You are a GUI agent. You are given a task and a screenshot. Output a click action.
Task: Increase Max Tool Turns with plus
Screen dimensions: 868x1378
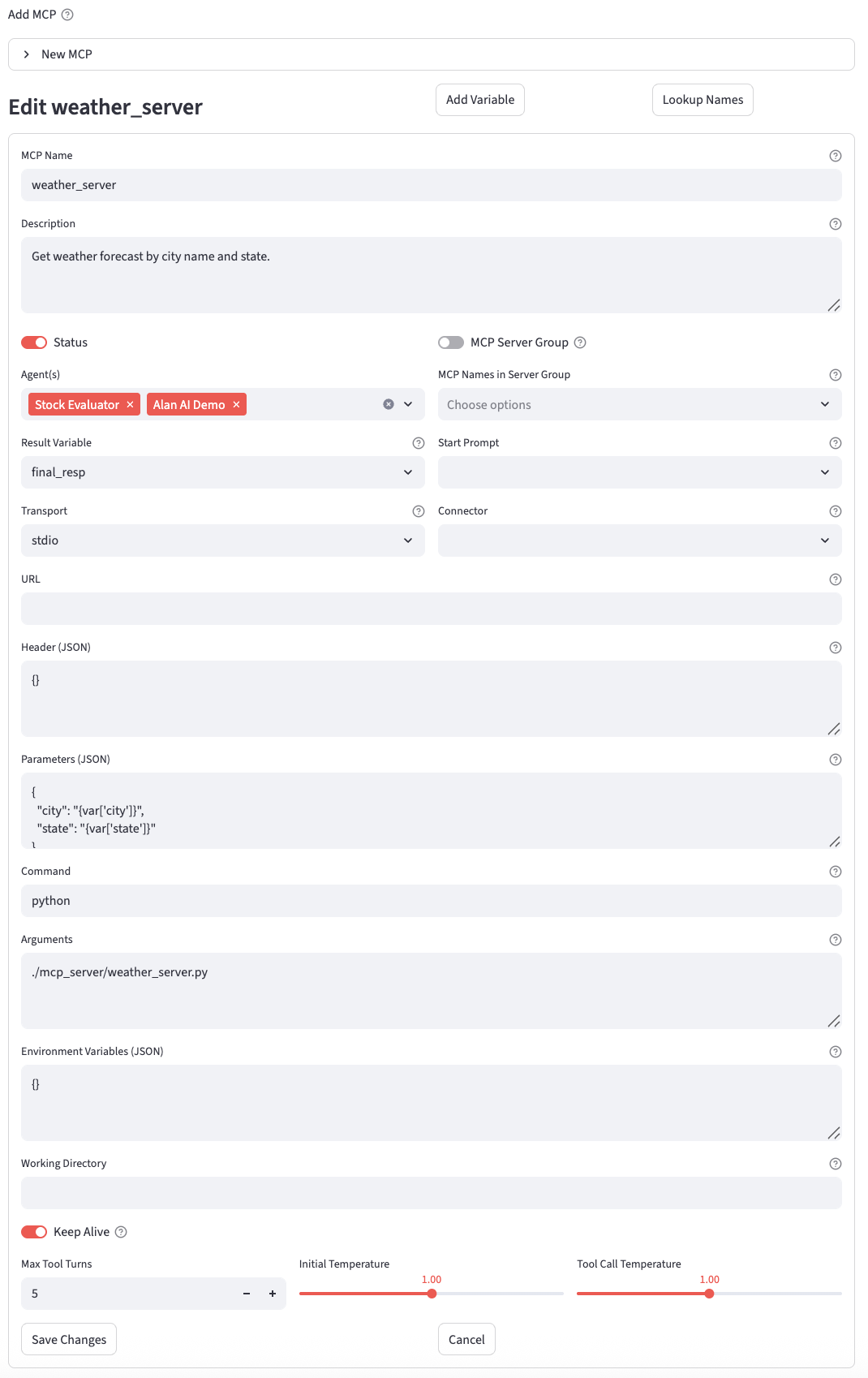coord(273,1294)
